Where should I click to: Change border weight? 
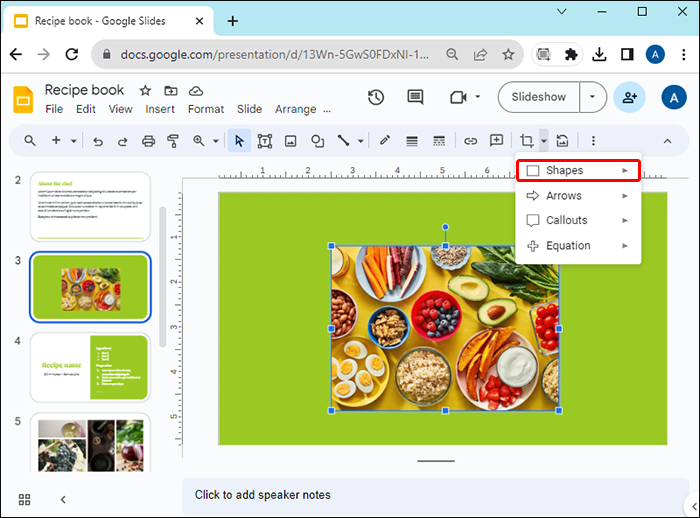(412, 141)
